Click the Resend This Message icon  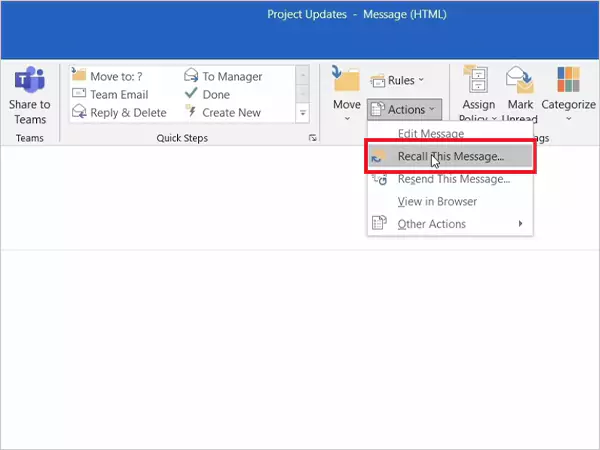pyautogui.click(x=379, y=179)
